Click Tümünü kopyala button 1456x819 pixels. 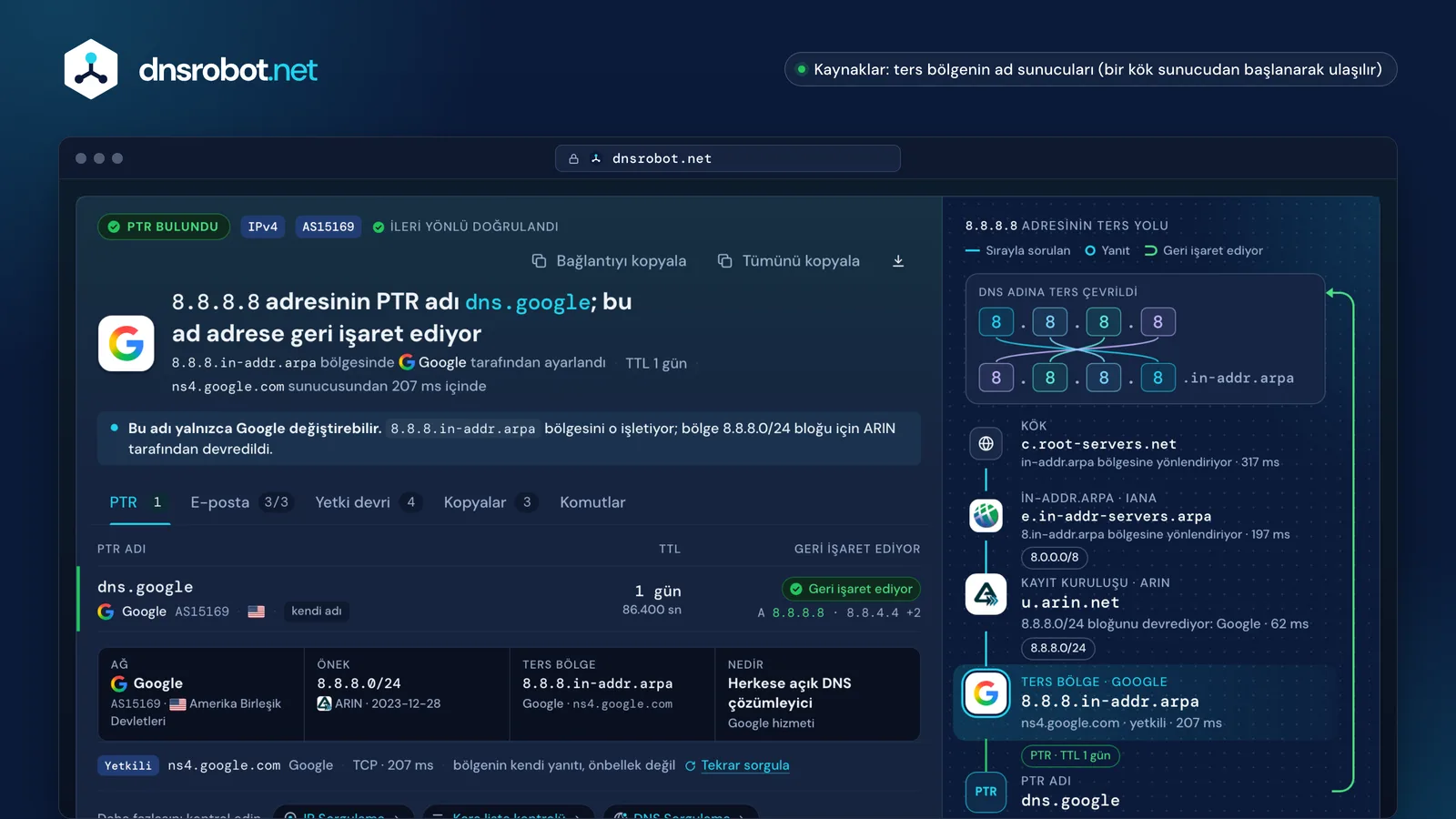tap(788, 261)
